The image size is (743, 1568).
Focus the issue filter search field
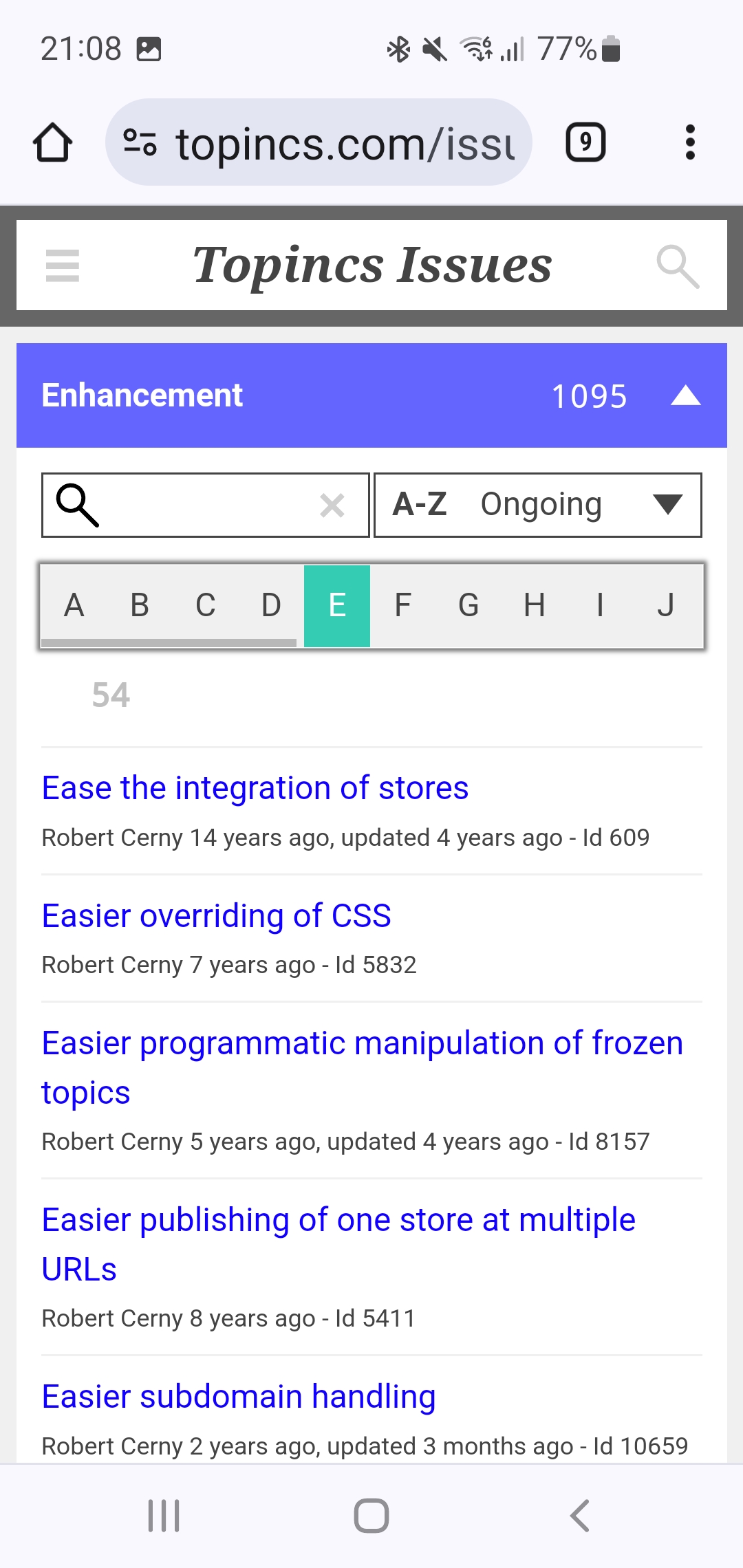point(206,505)
